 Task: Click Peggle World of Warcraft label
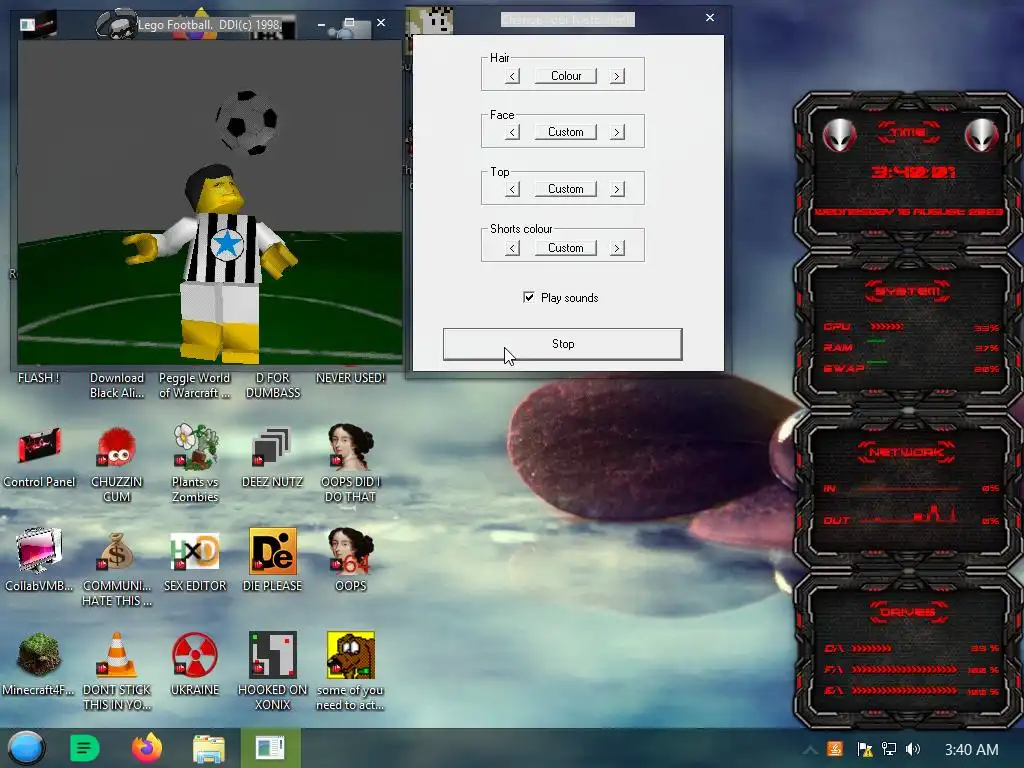(x=195, y=385)
